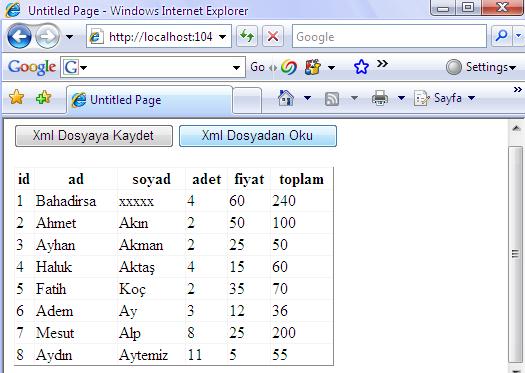Click the bookmarks icon on Google toolbar
Screen dimensions: 525x373
pyautogui.click(x=313, y=67)
